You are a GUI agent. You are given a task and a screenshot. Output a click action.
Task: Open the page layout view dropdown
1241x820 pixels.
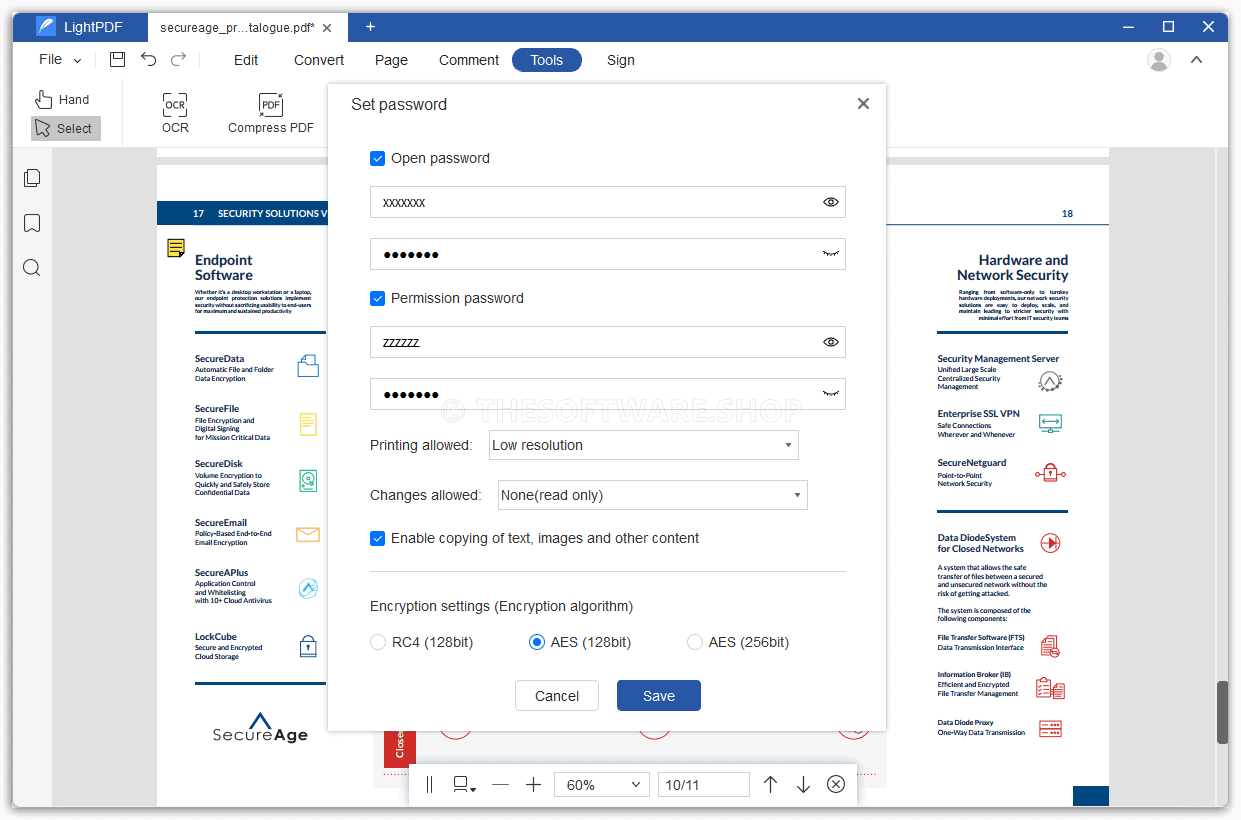coord(464,785)
